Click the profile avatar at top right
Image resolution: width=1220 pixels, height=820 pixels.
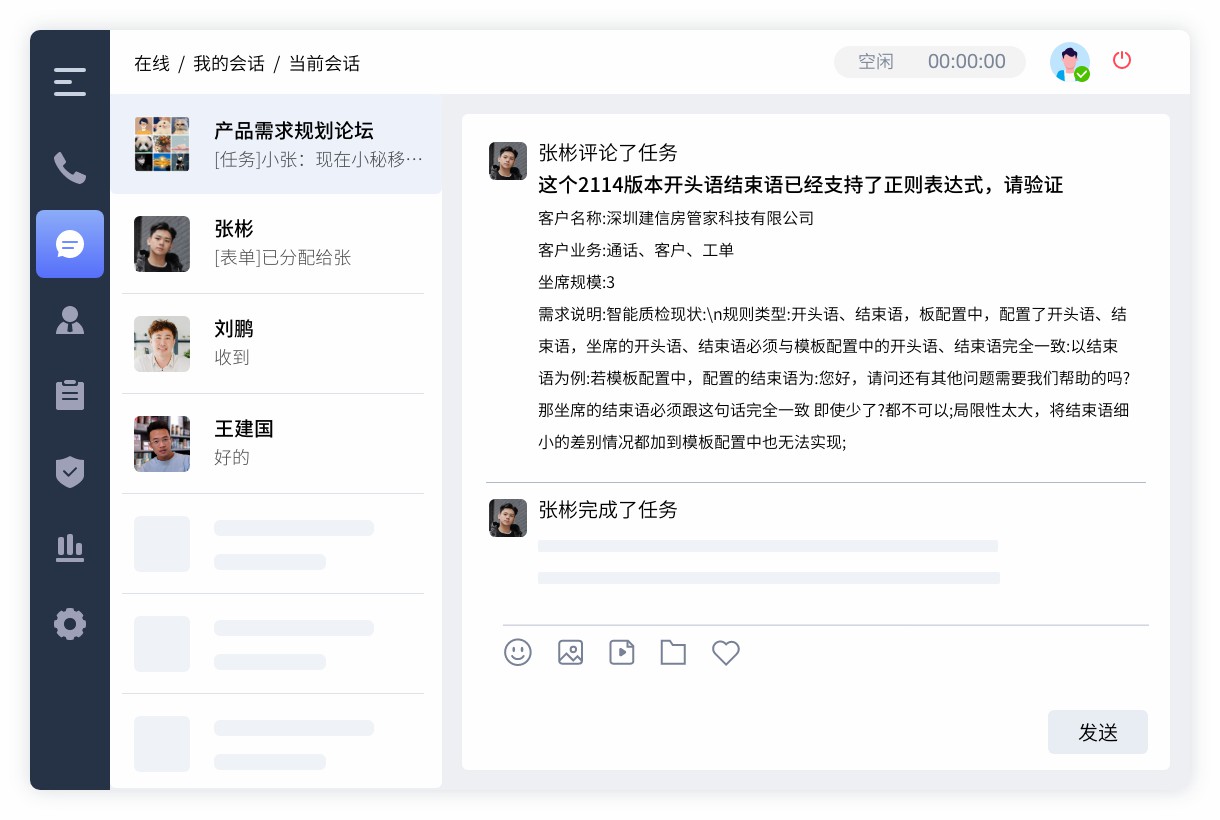click(1070, 61)
